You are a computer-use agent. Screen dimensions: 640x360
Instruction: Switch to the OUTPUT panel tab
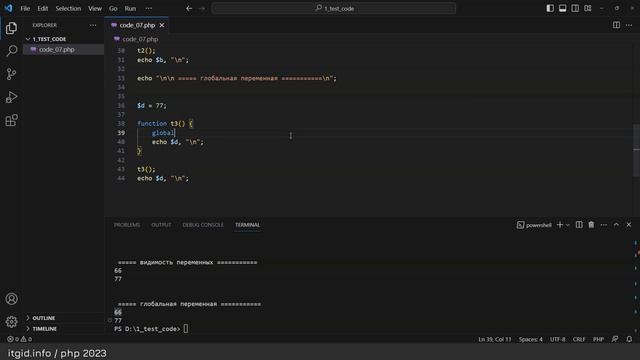click(161, 225)
